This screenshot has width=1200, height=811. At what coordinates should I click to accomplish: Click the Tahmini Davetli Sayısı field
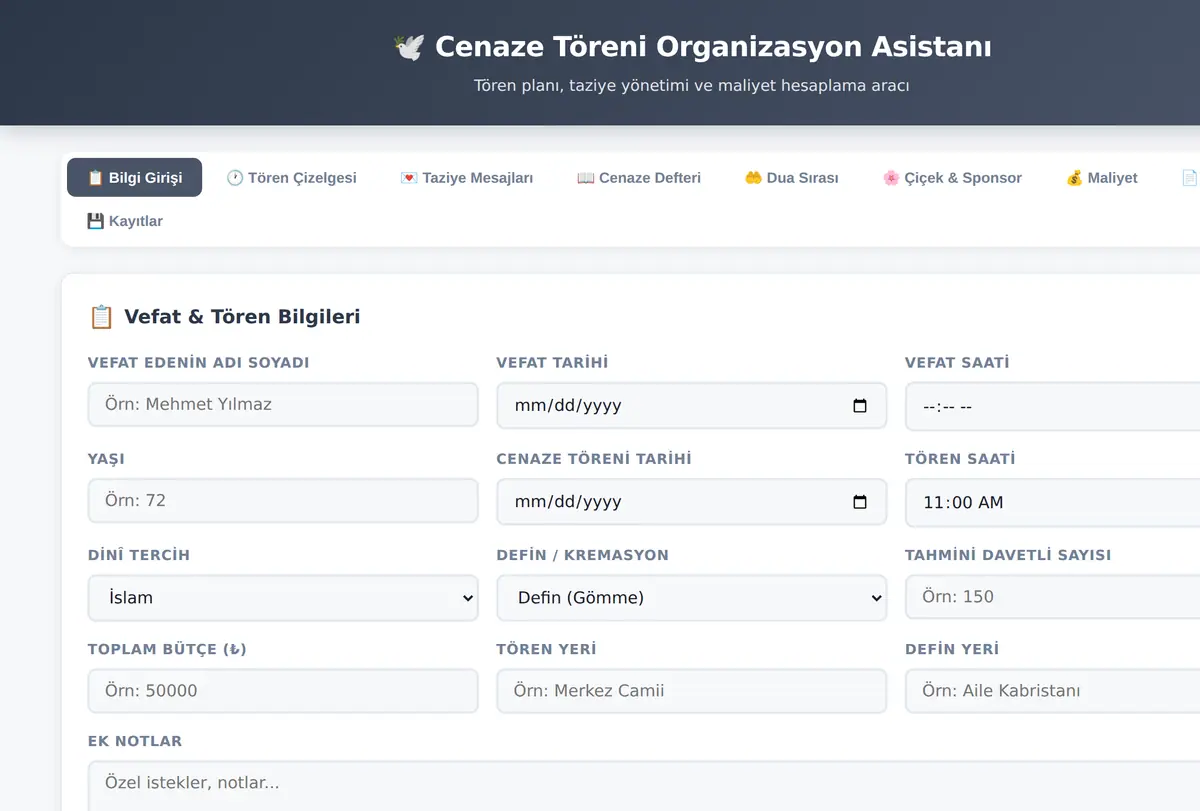[x=1052, y=596]
